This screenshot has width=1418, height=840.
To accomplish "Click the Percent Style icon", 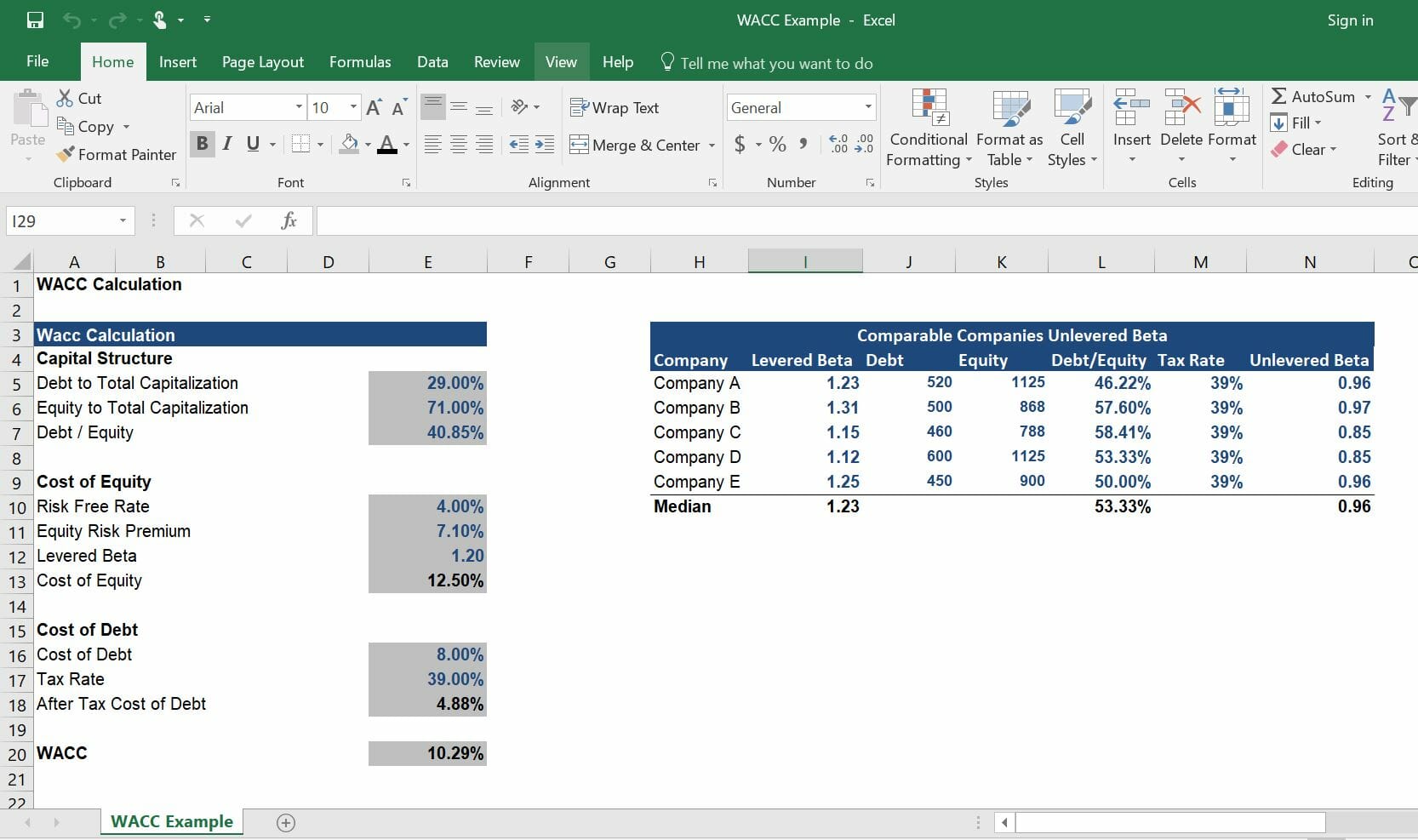I will [777, 144].
